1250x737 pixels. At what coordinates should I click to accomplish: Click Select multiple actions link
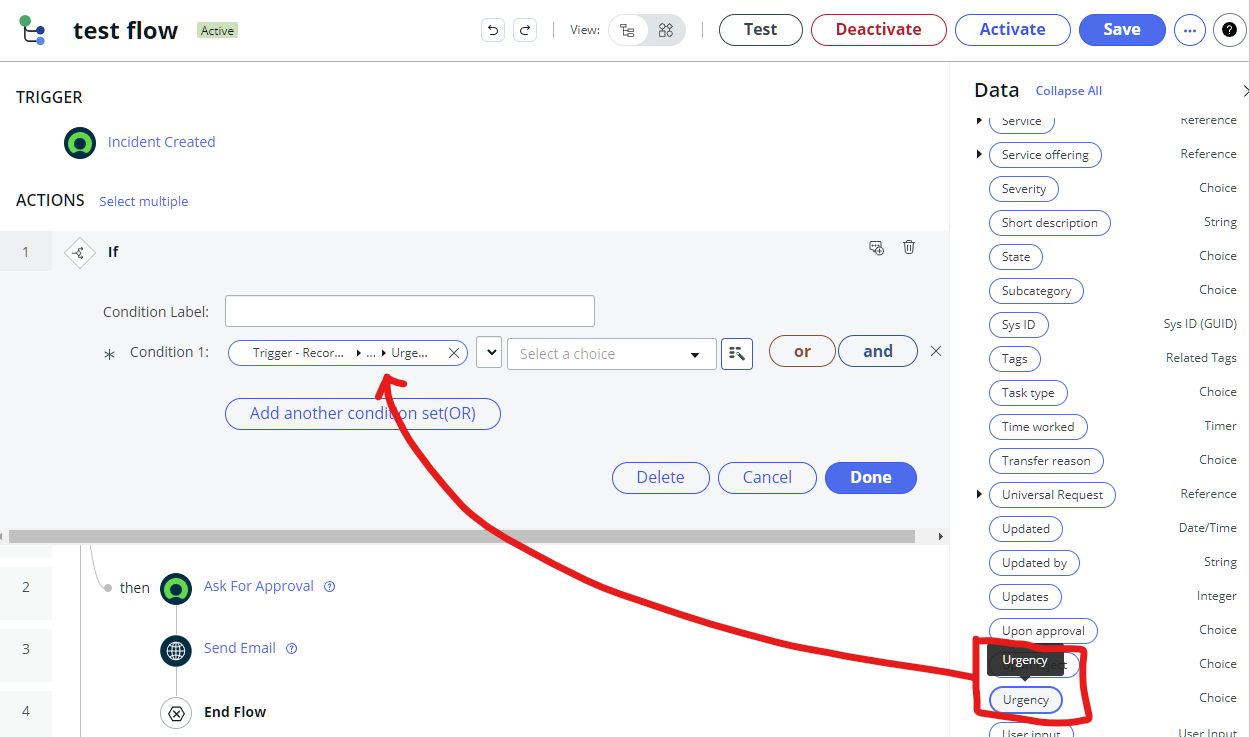click(x=144, y=202)
